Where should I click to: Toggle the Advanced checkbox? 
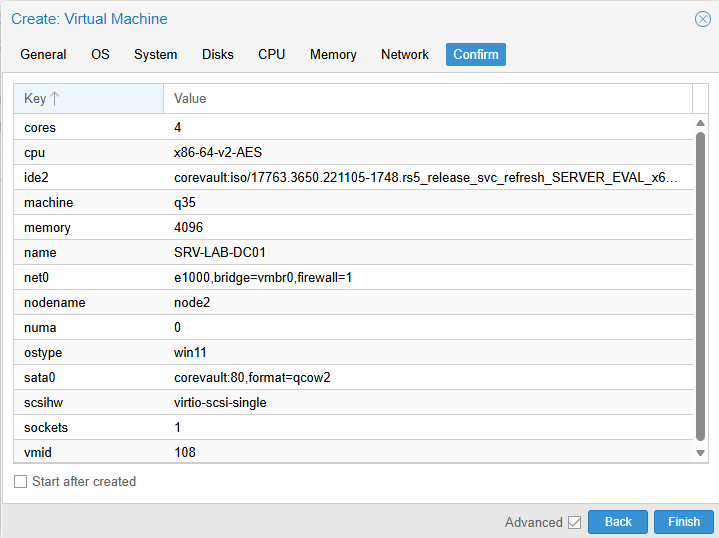tap(575, 522)
